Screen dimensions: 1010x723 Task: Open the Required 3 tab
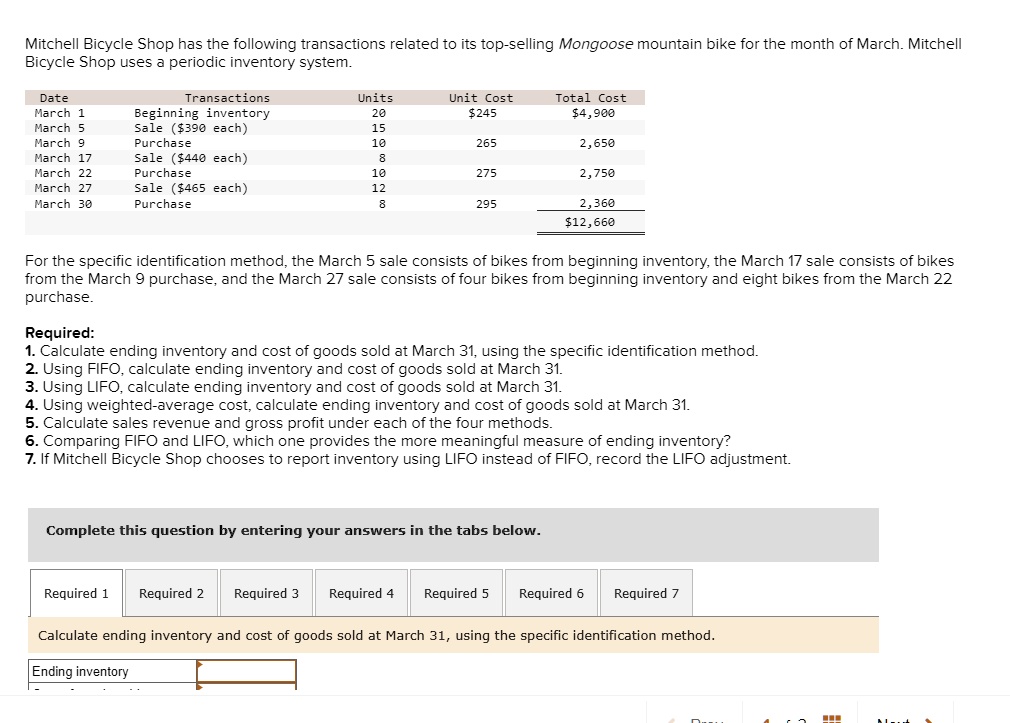click(266, 592)
